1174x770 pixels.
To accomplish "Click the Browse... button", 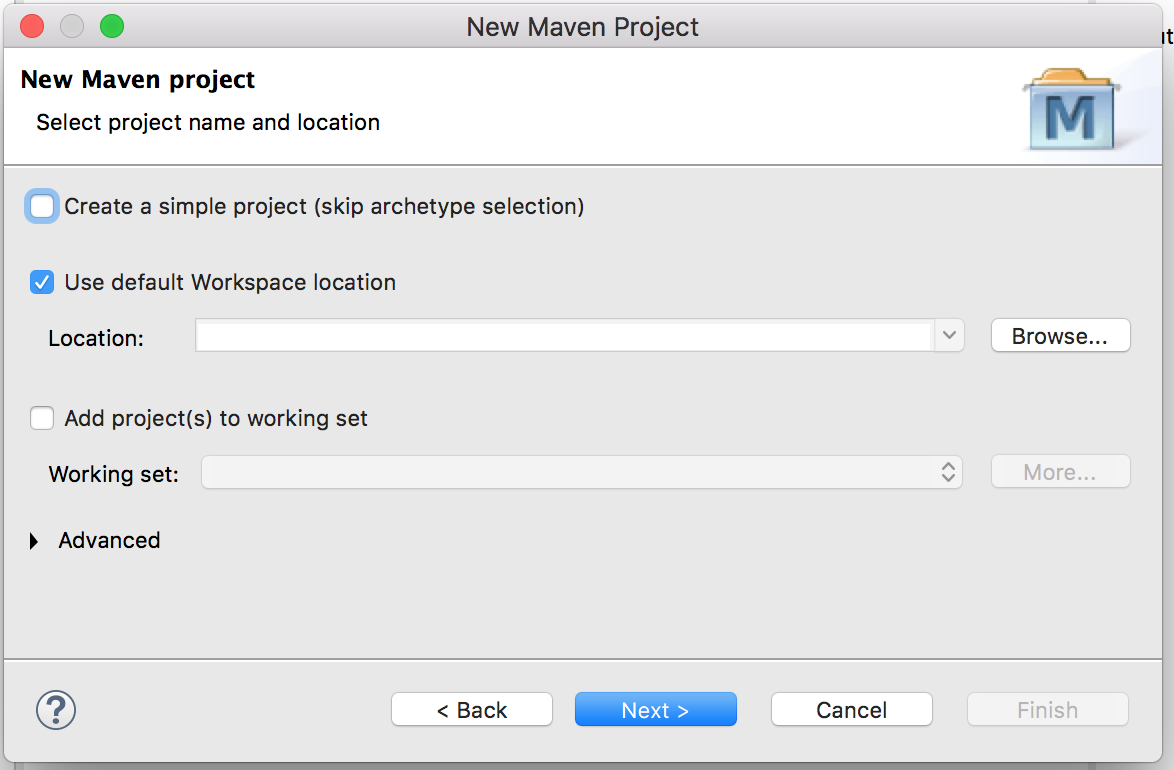I will 1060,336.
